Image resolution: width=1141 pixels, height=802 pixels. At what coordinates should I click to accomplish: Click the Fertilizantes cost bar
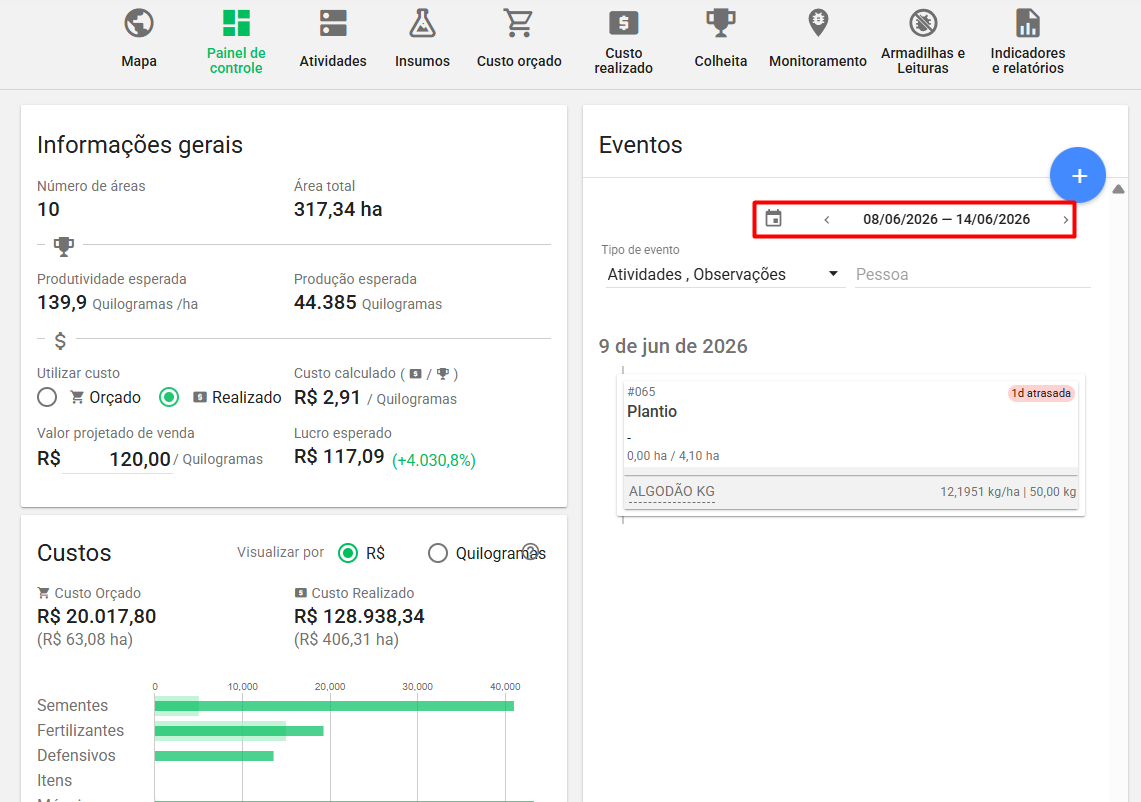click(x=239, y=731)
